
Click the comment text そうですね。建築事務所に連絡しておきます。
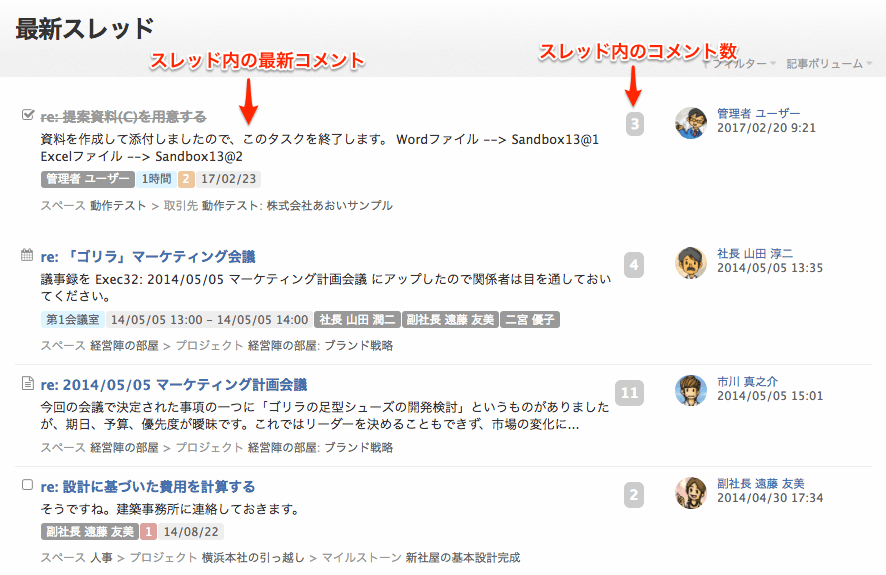[x=170, y=509]
